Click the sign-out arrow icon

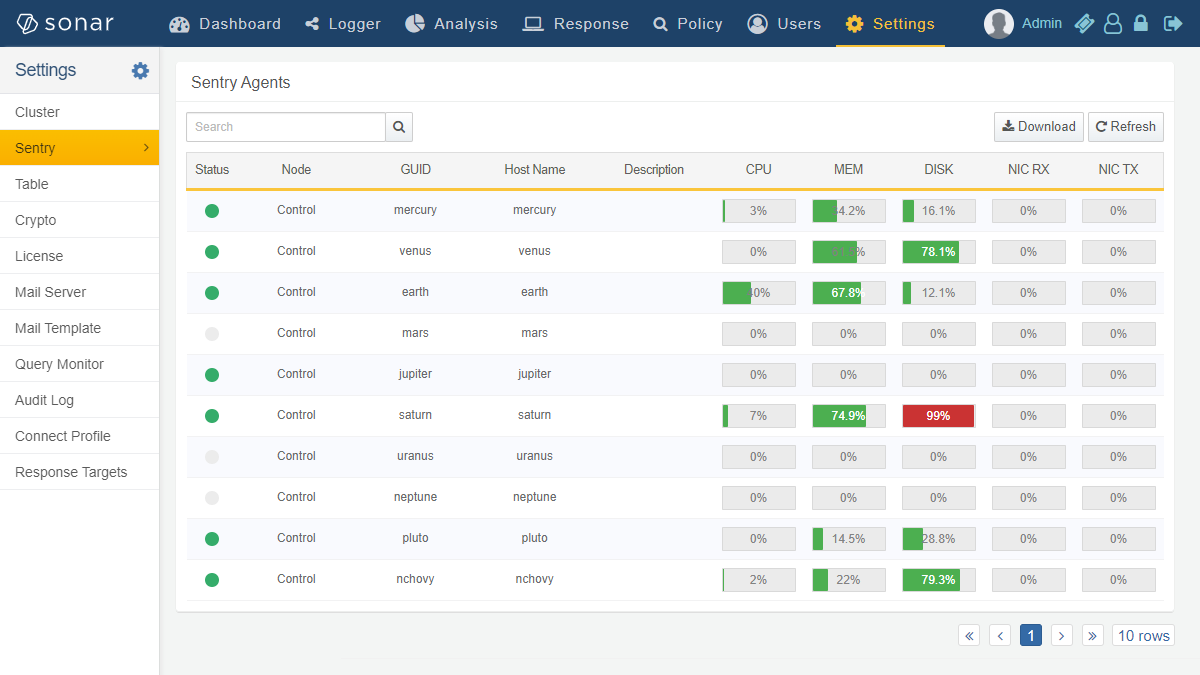click(1173, 24)
